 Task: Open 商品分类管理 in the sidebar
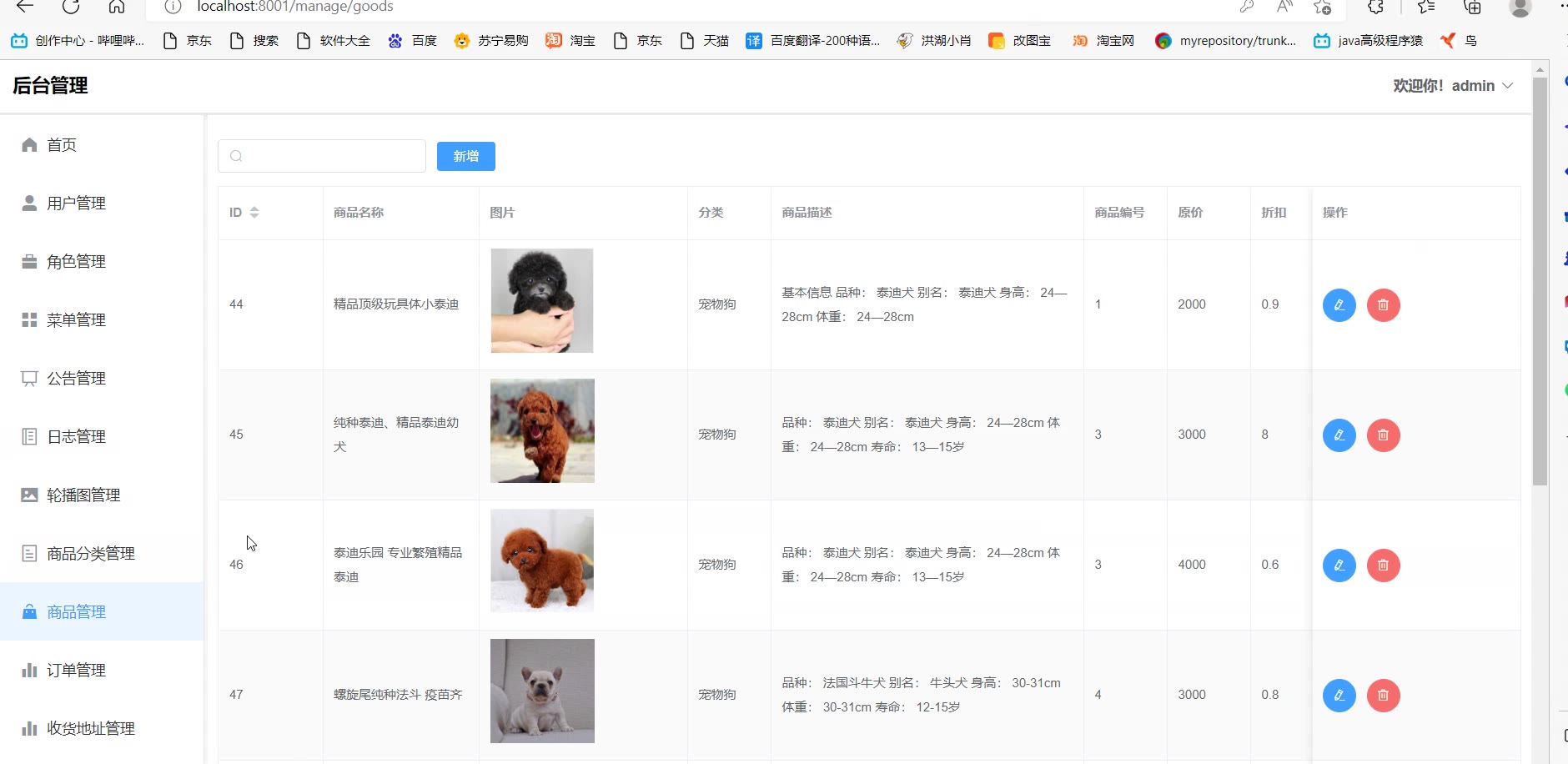tap(102, 554)
